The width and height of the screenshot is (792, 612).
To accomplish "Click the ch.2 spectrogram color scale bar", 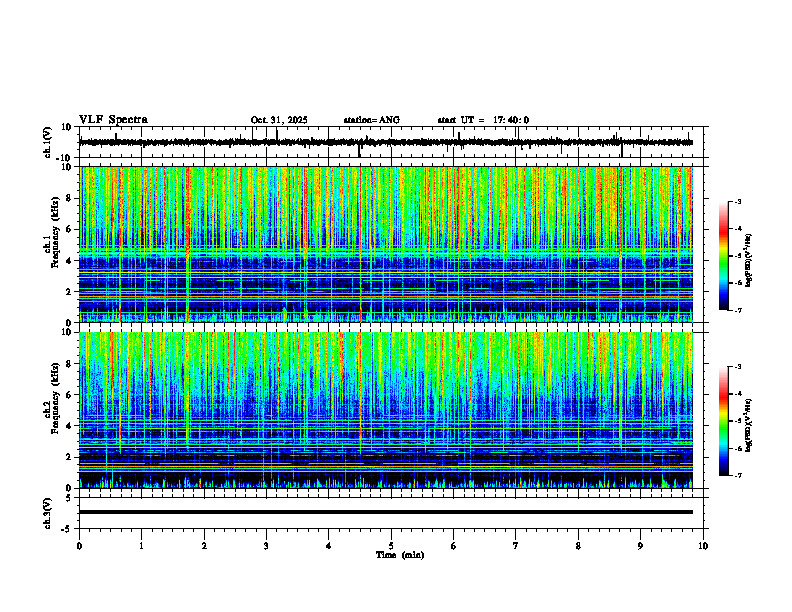I will click(x=724, y=421).
